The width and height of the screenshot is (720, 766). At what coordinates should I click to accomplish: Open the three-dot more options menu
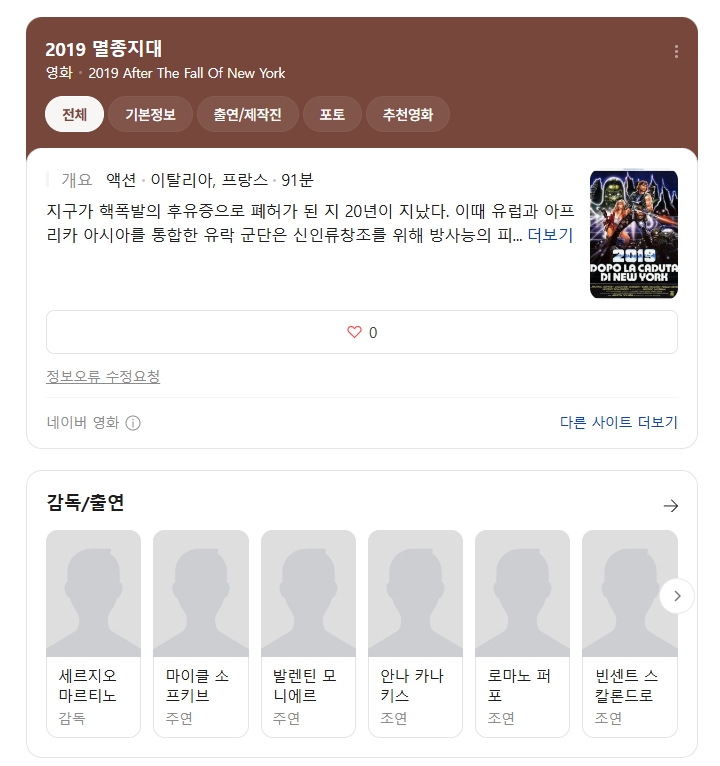[x=676, y=51]
